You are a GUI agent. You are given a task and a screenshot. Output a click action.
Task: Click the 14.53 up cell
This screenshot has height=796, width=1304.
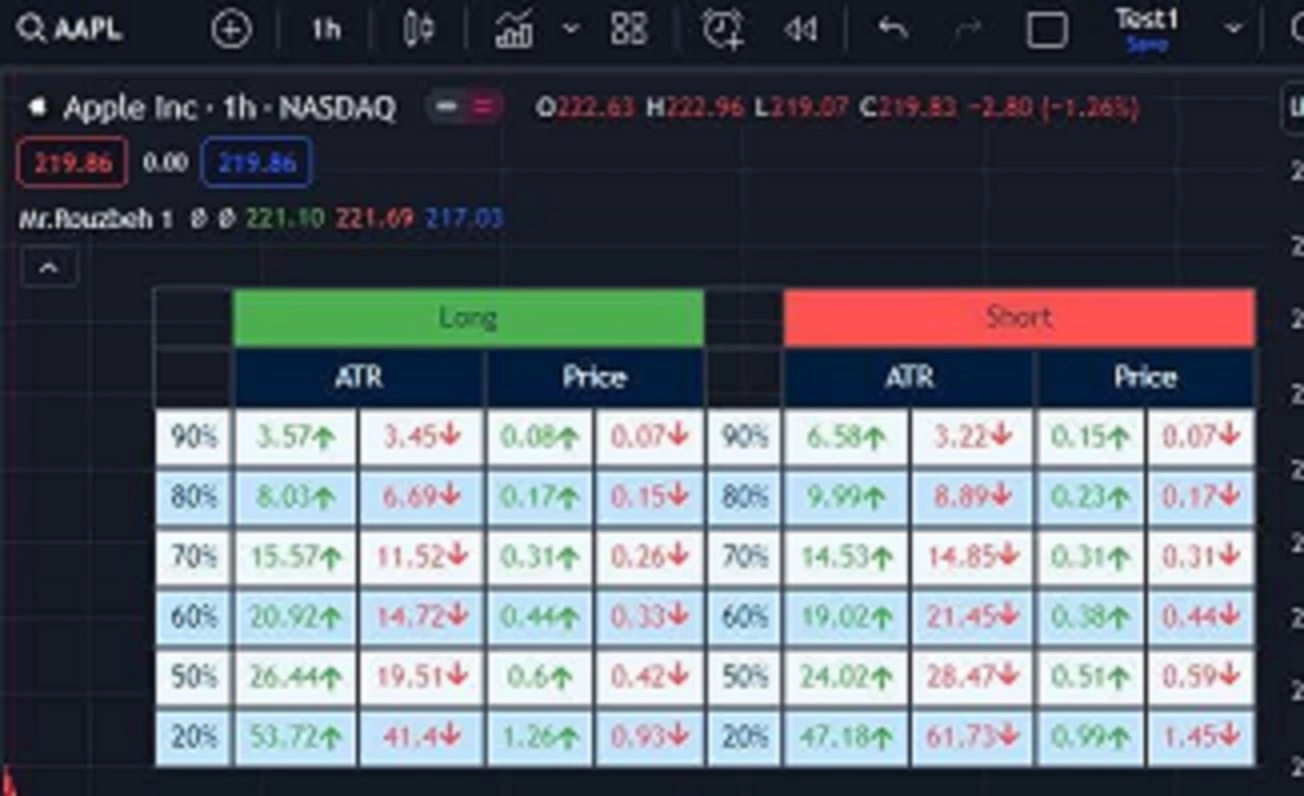846,557
